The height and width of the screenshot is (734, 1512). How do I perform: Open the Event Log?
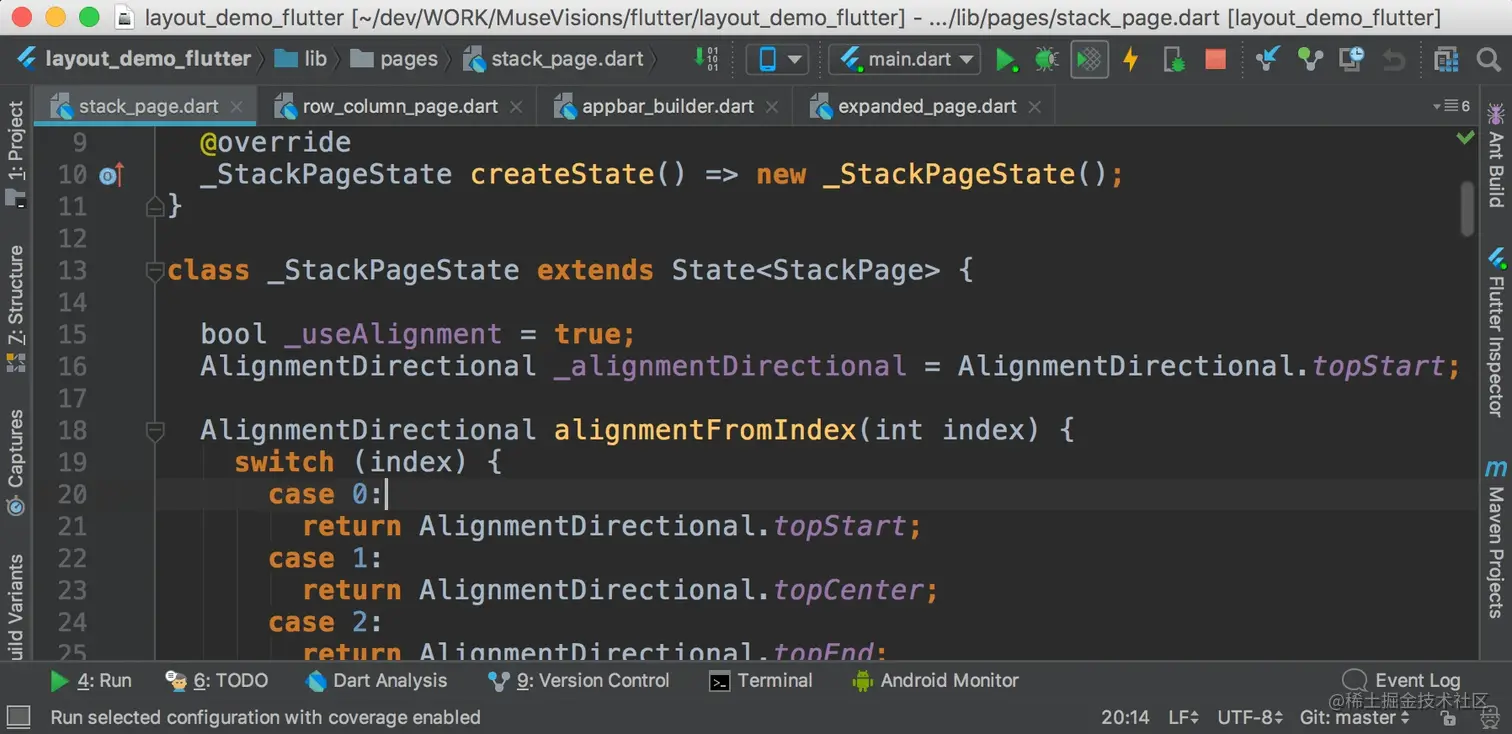tap(1401, 681)
